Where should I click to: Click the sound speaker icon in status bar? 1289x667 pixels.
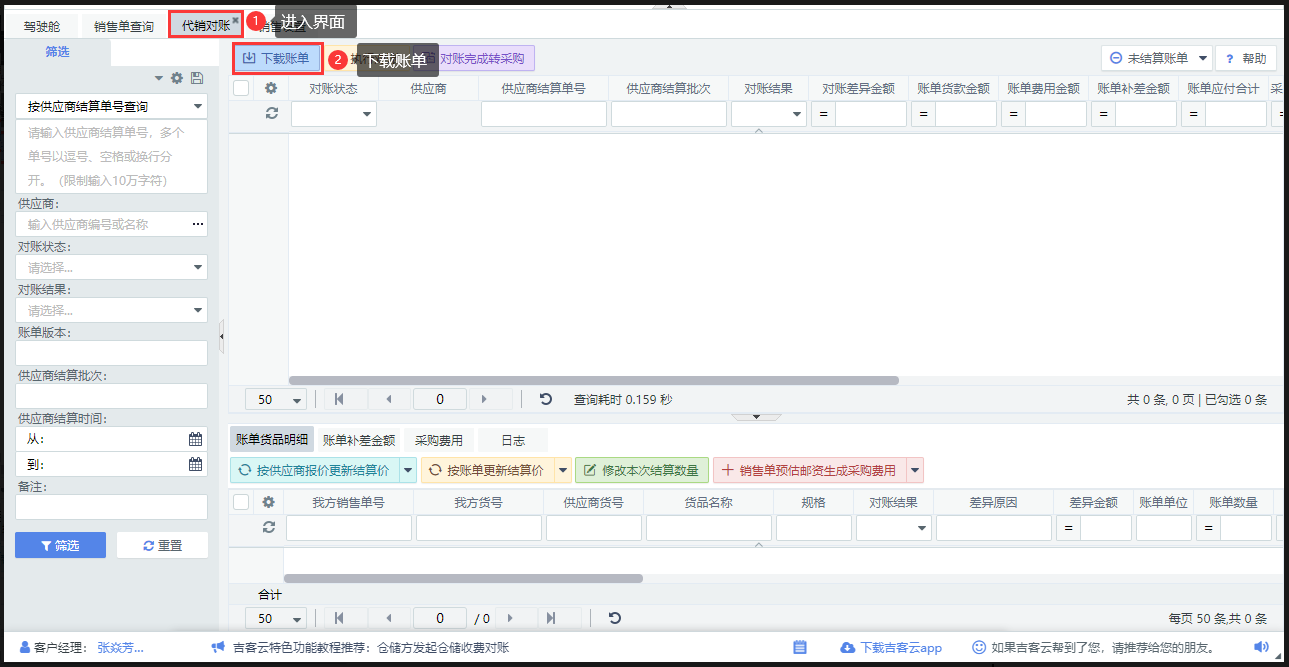[x=1260, y=647]
